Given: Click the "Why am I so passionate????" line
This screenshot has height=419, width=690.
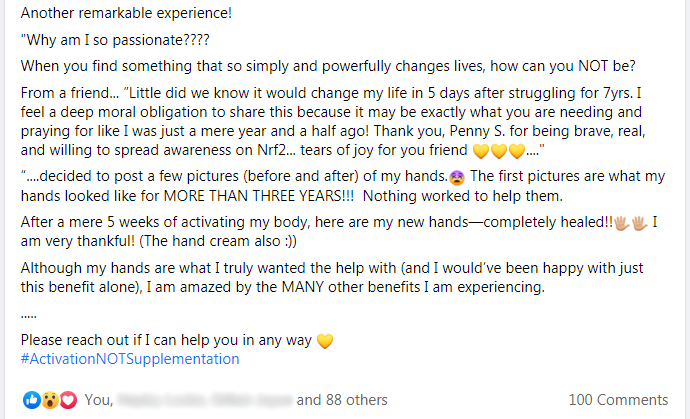Looking at the screenshot, I should 115,40.
